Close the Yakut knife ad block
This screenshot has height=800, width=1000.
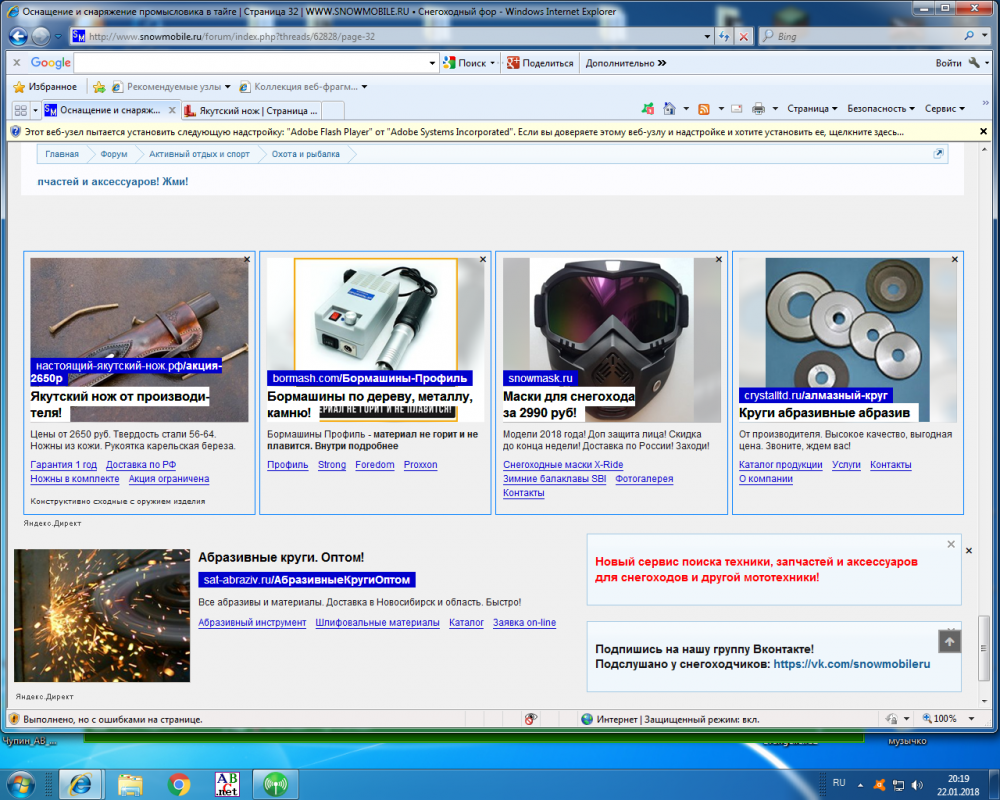tap(247, 259)
